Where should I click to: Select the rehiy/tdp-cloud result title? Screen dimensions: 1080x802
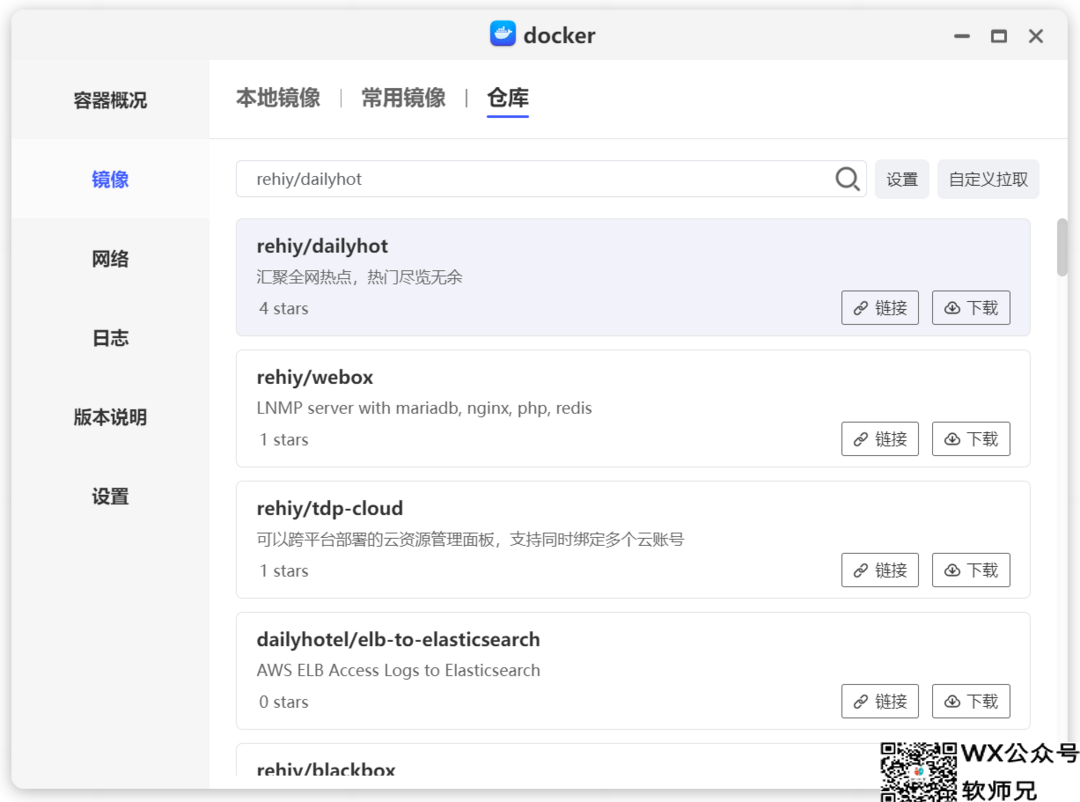click(x=330, y=508)
